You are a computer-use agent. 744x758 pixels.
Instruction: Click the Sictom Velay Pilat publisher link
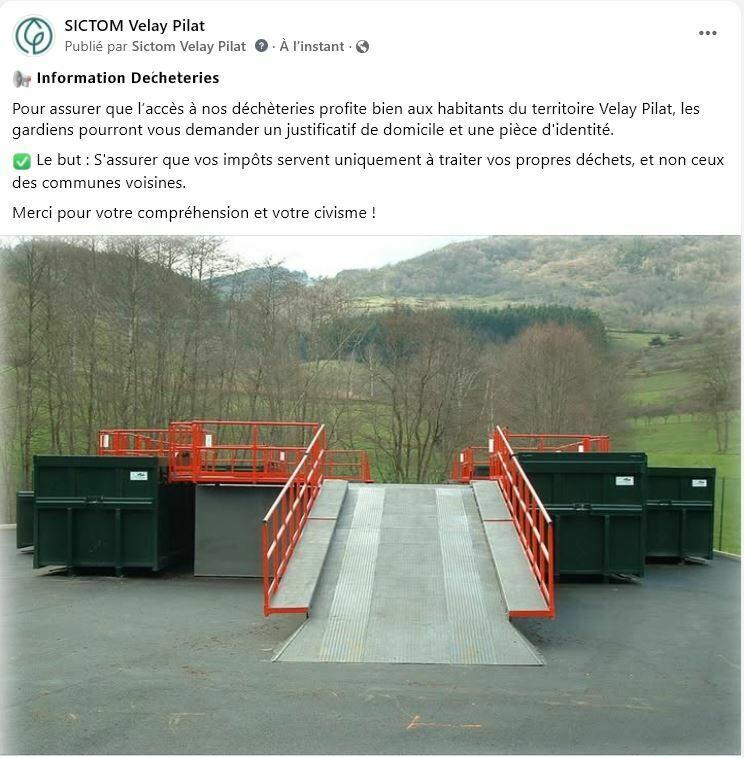click(x=189, y=46)
